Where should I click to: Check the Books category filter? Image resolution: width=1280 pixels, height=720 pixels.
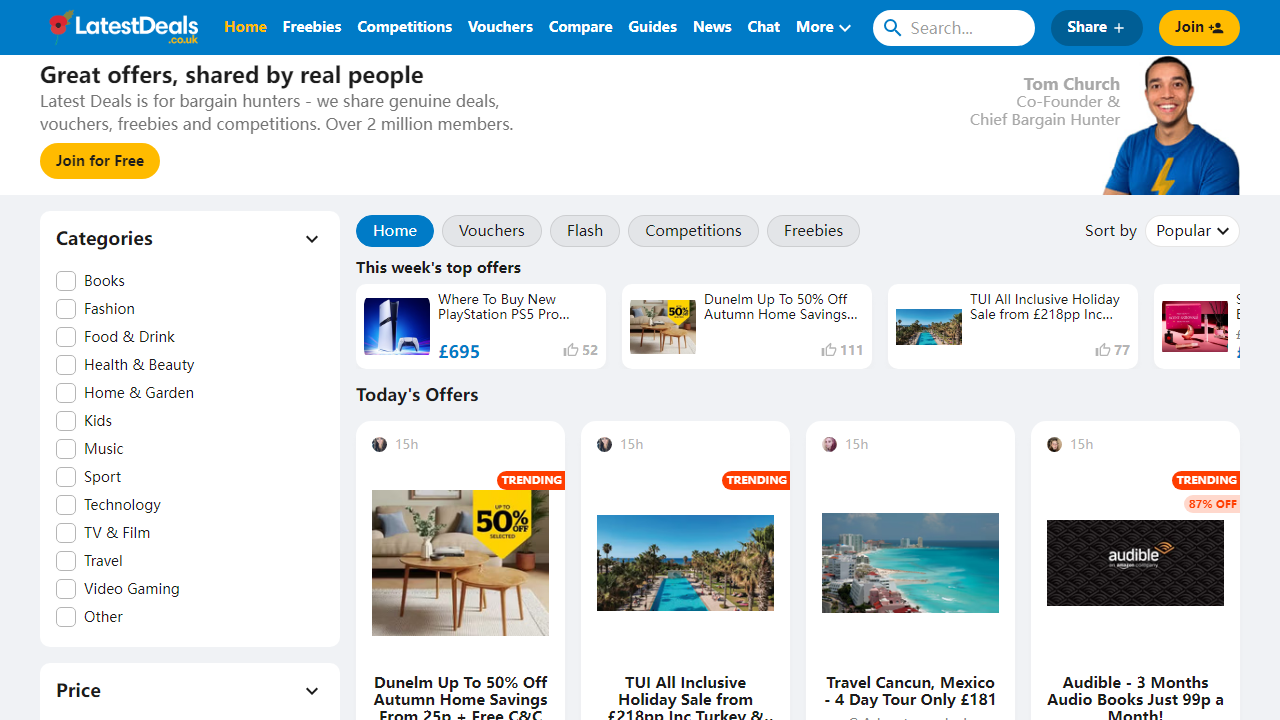coord(65,281)
